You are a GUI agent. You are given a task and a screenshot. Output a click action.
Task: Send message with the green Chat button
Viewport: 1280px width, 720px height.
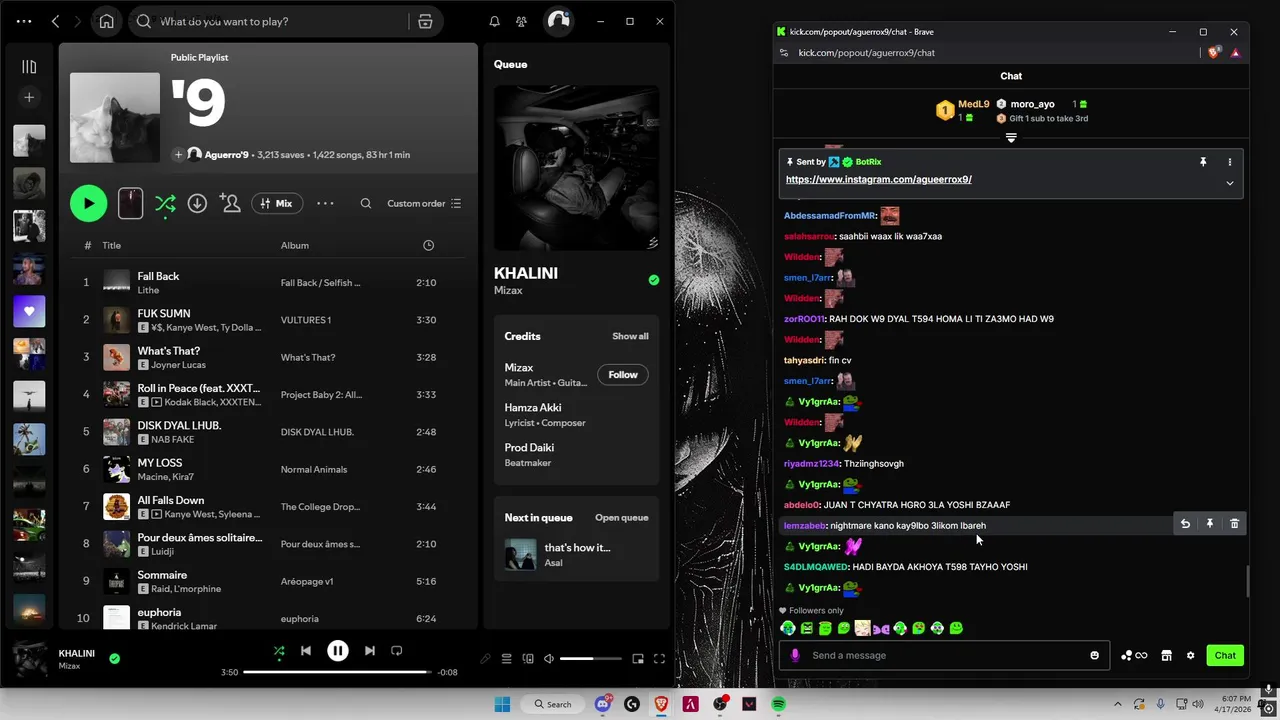point(1225,655)
